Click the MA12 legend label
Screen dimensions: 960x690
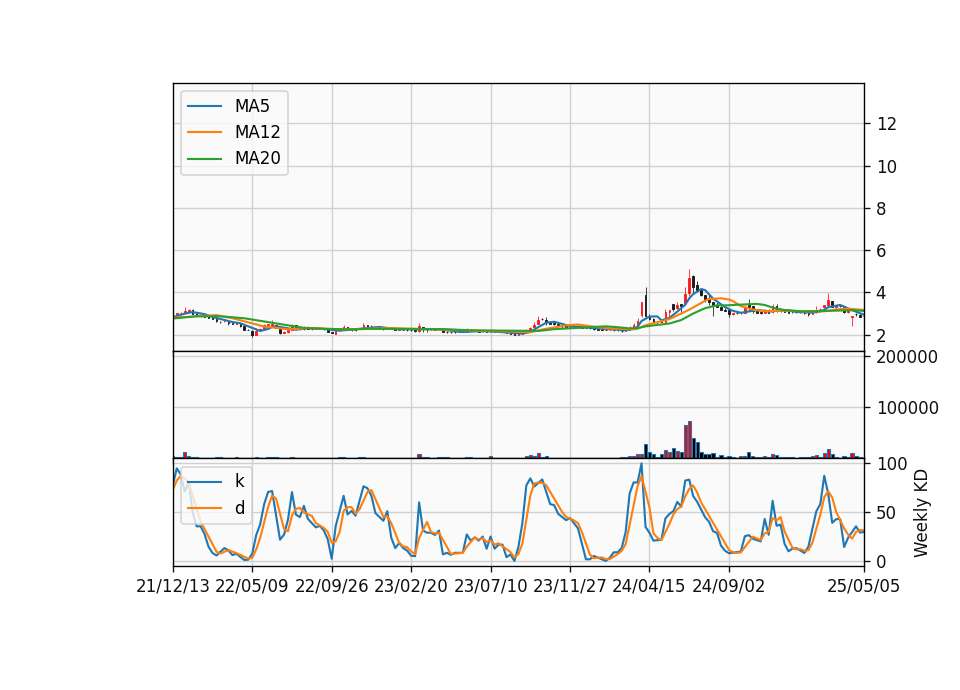[257, 132]
